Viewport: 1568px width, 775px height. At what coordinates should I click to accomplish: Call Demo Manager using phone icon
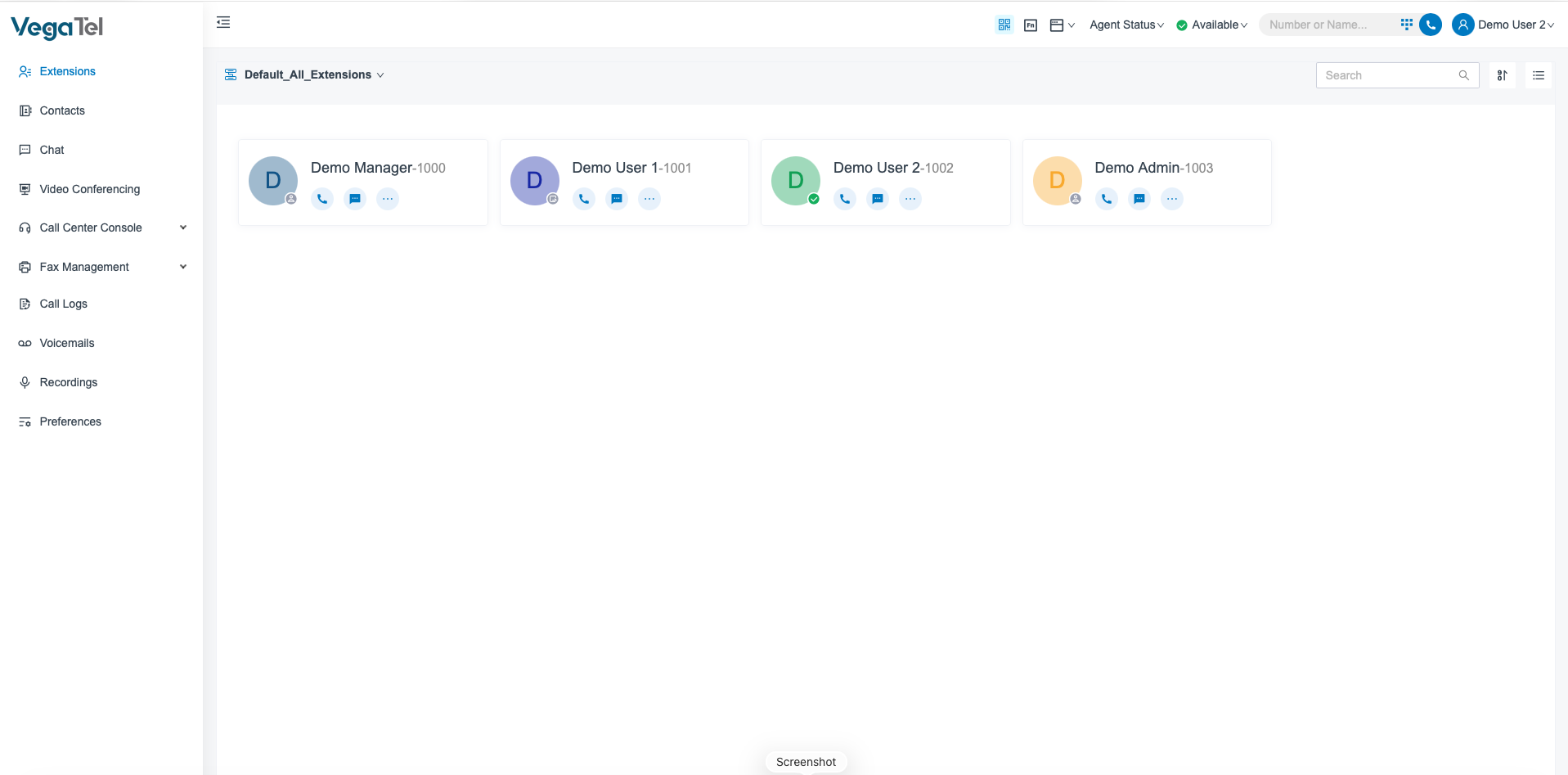(x=322, y=199)
